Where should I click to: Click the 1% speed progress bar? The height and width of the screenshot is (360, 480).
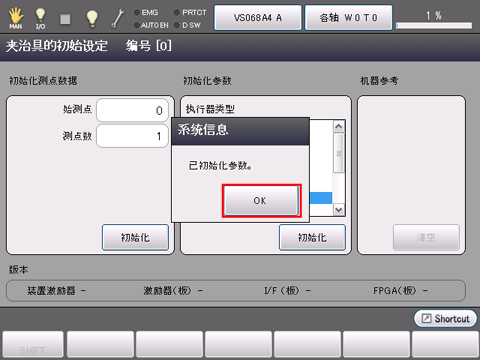434,25
